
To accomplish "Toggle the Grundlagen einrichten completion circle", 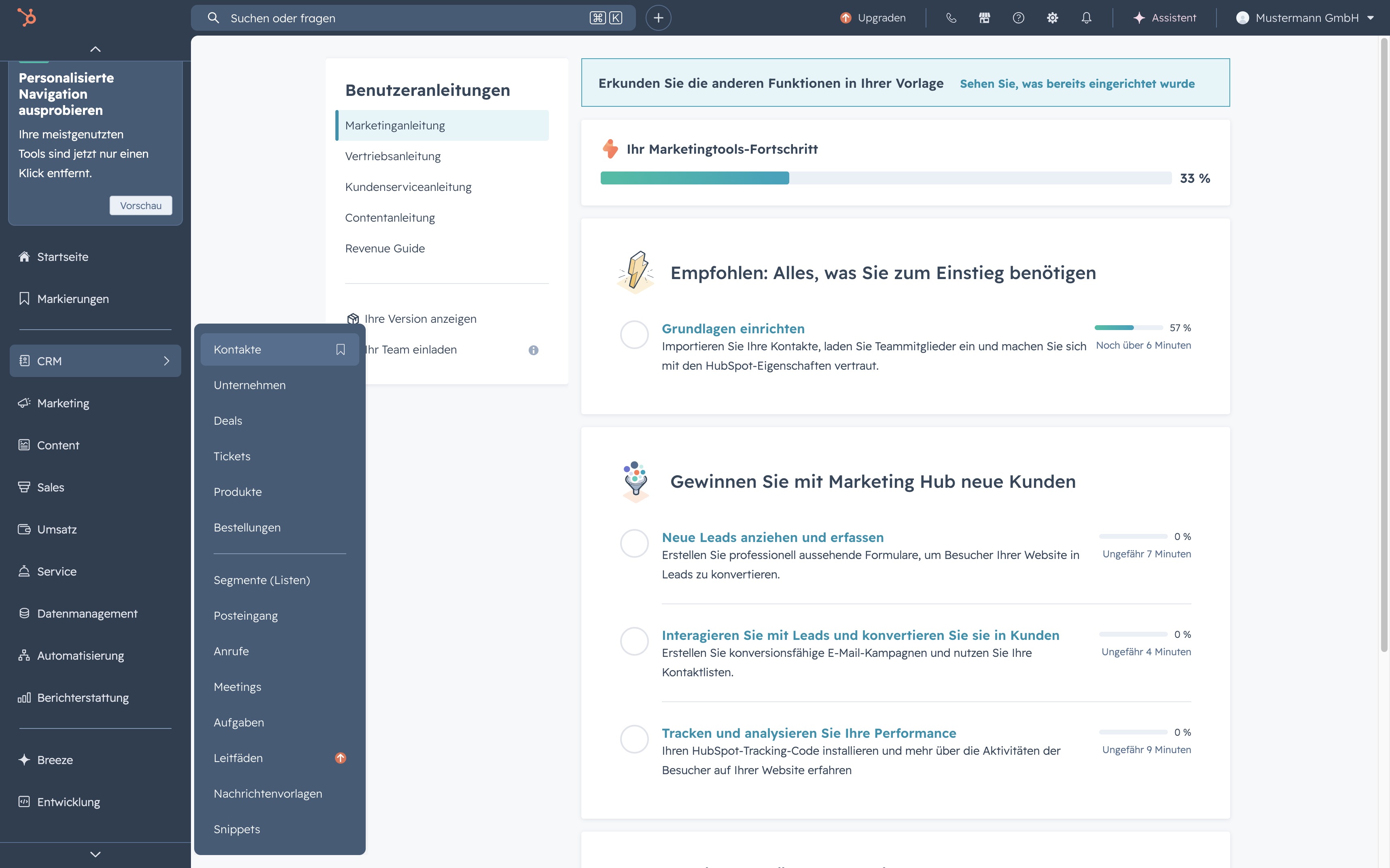I will [634, 334].
